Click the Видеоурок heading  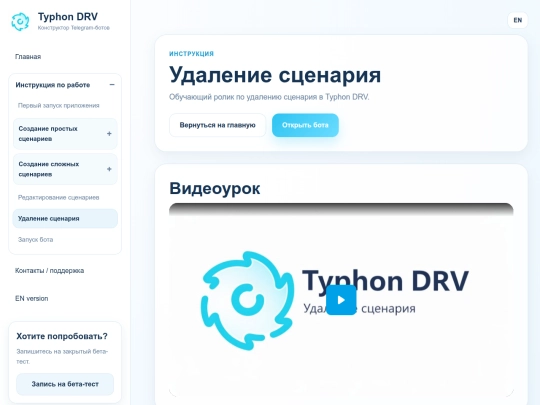(x=215, y=188)
